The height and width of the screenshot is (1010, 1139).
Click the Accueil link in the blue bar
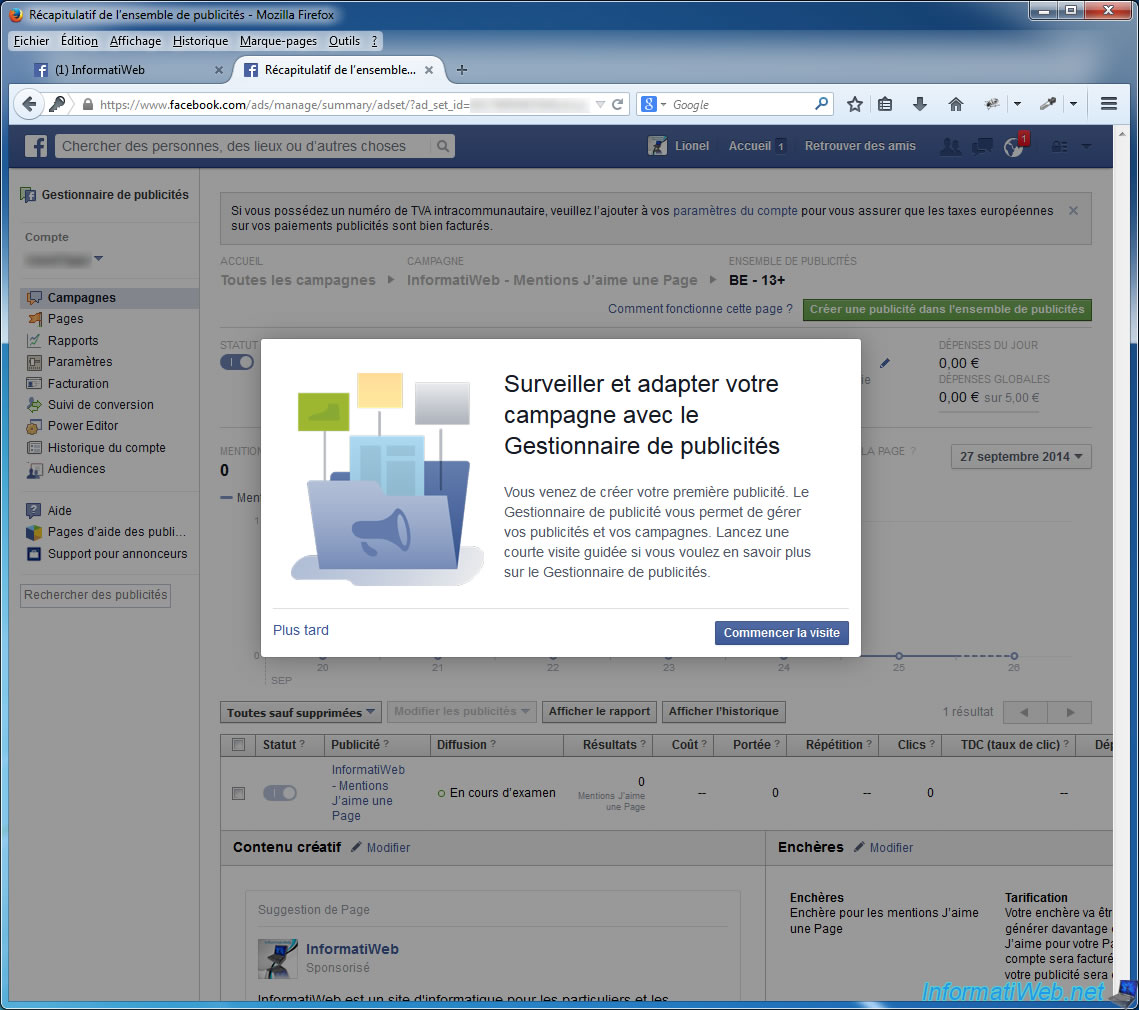coord(750,146)
